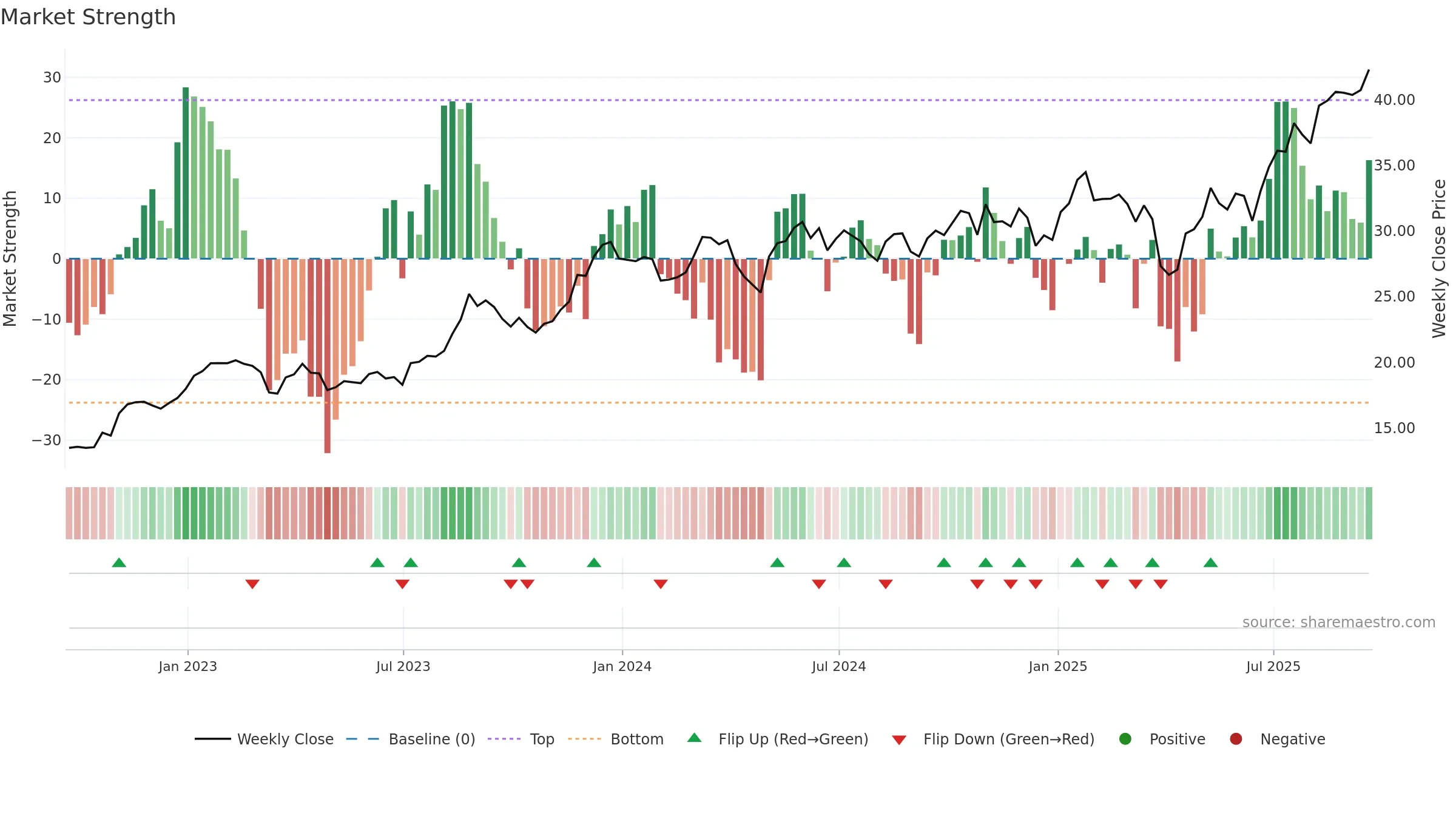Click the source: sharemaestro.com text
Image resolution: width=1456 pixels, height=819 pixels.
click(x=1339, y=622)
